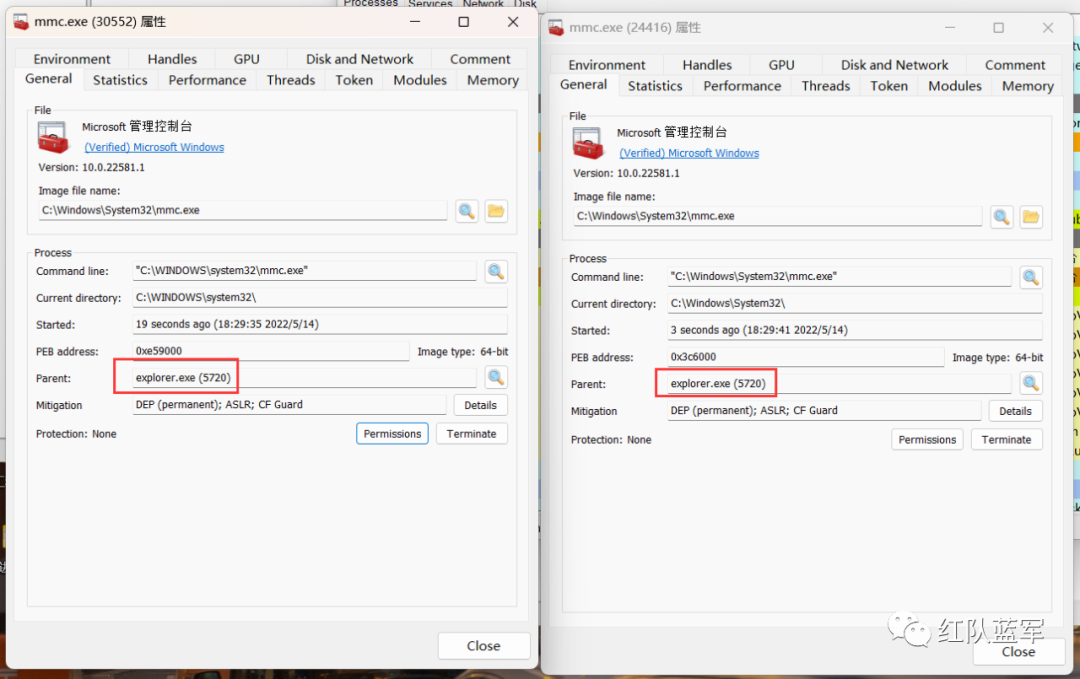The height and width of the screenshot is (679, 1080).
Task: Terminate process in mmc.exe (24416) window
Action: (1006, 439)
